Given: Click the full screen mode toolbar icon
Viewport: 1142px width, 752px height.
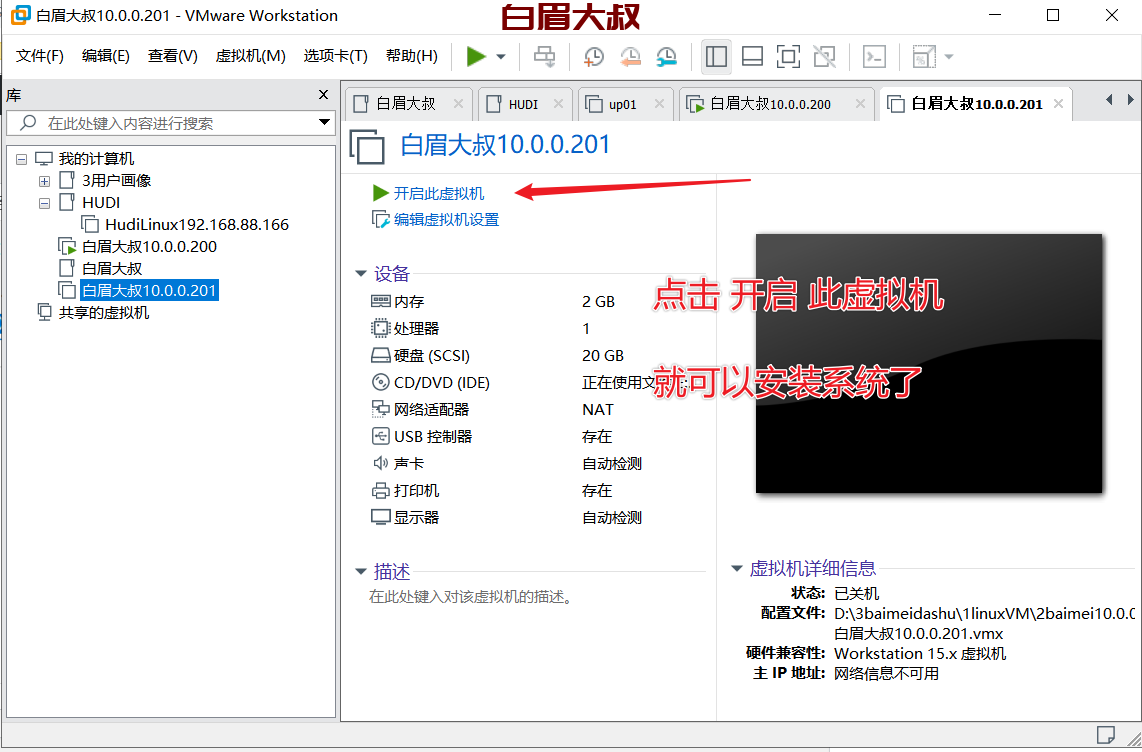Looking at the screenshot, I should pyautogui.click(x=788, y=56).
